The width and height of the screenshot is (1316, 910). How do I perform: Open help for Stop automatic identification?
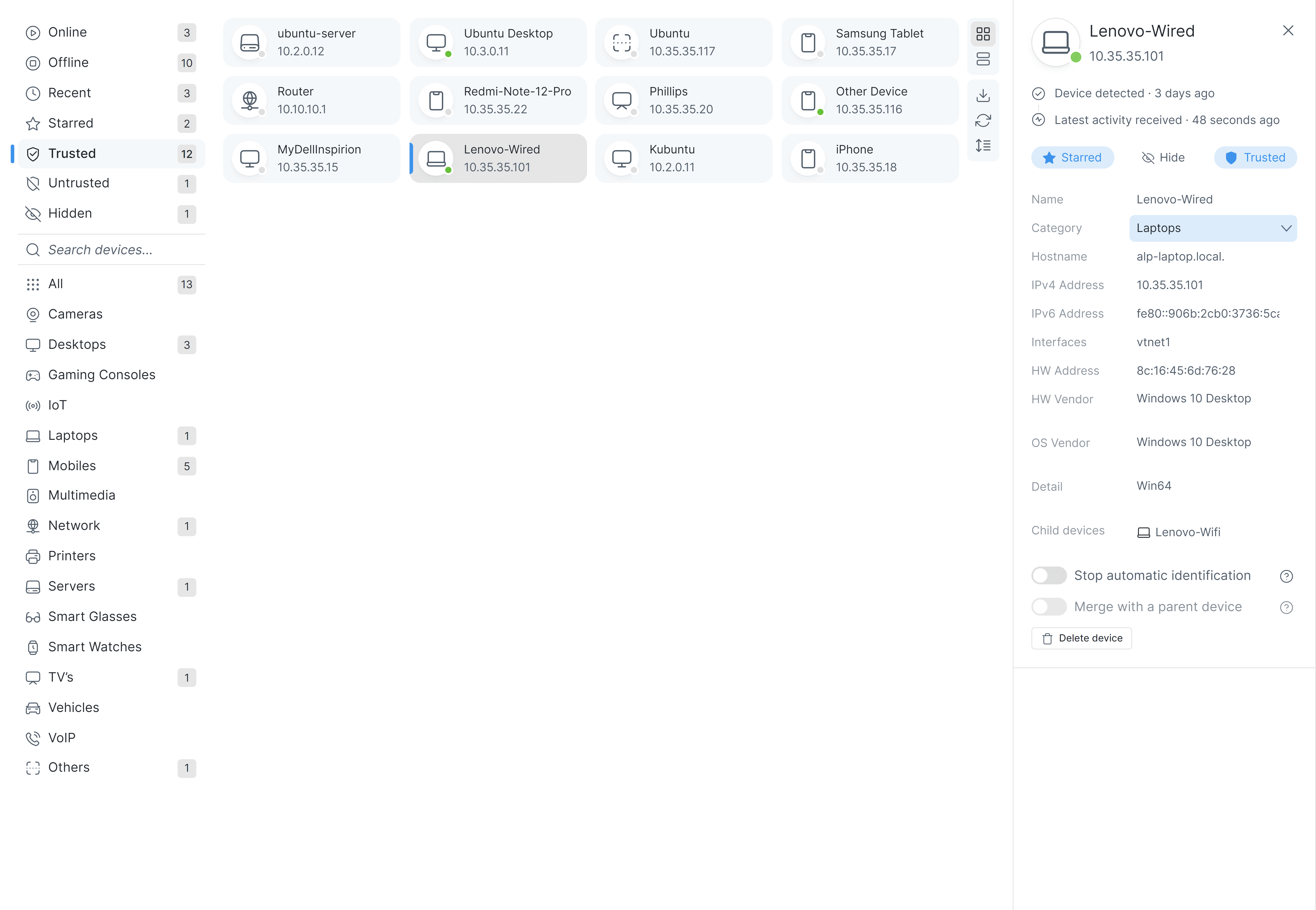[1286, 577]
